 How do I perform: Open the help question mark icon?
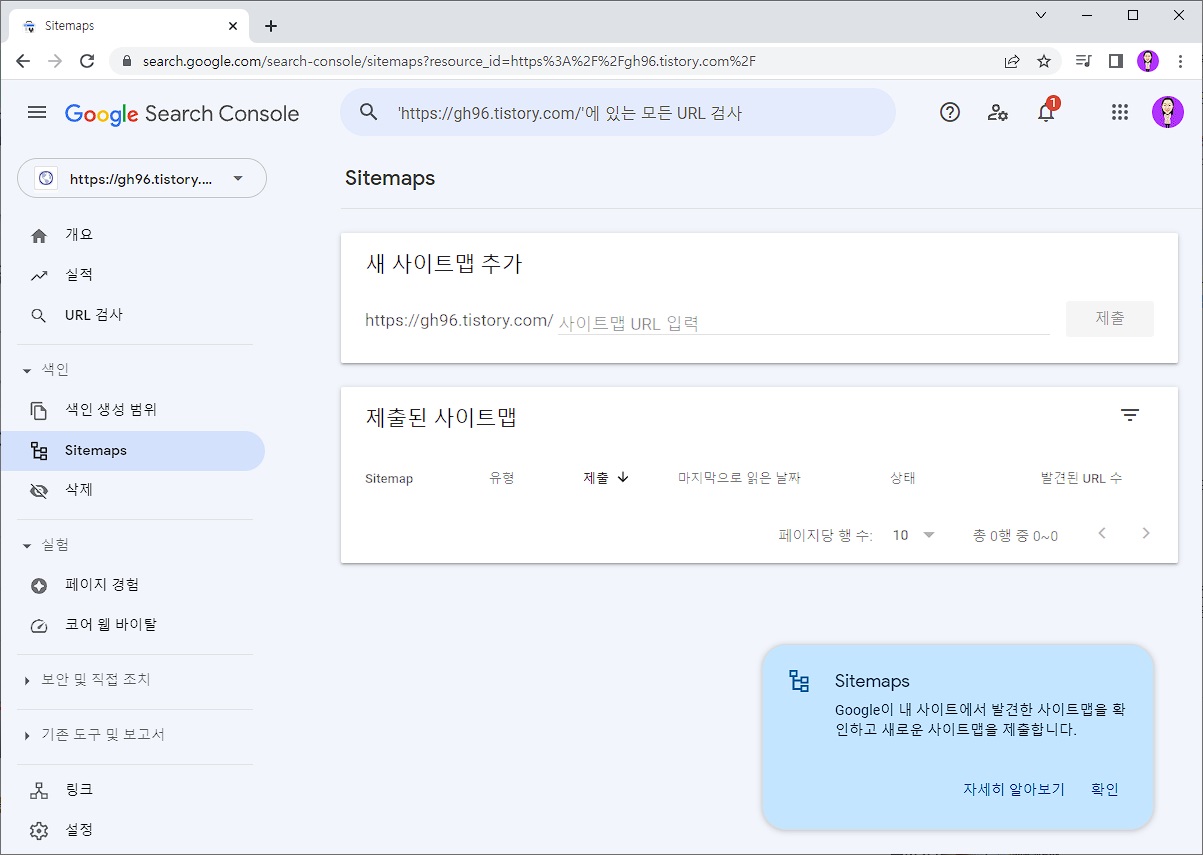pos(950,112)
